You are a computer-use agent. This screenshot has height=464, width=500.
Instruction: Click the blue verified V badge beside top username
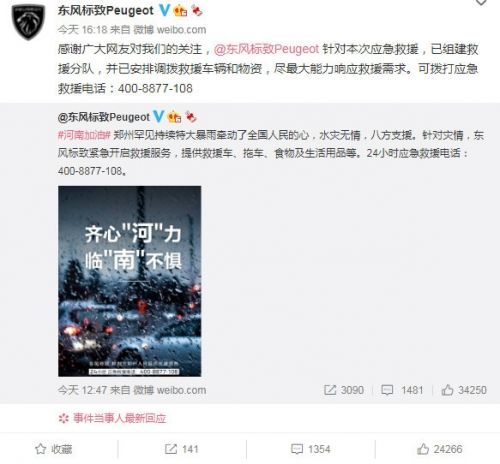tap(164, 10)
